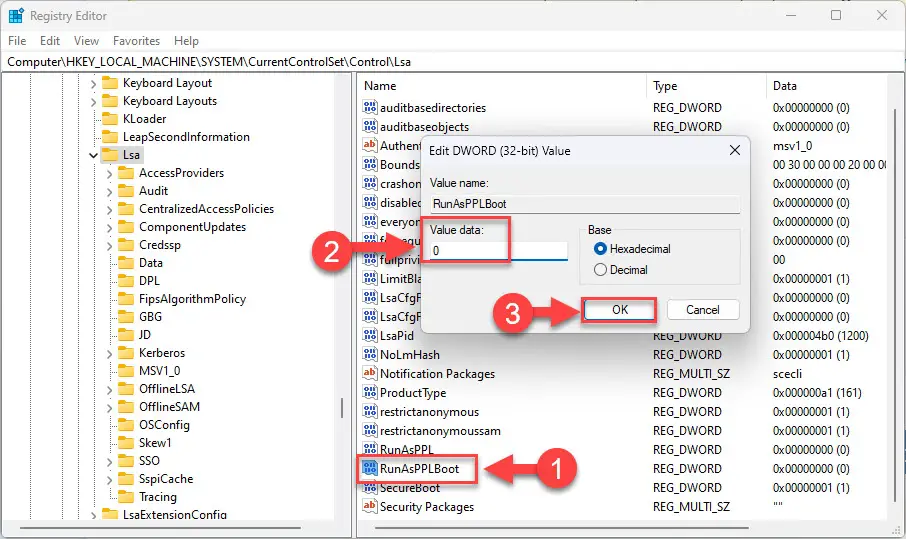This screenshot has width=906, height=539.
Task: Click the LsaPid value icon
Action: pos(370,336)
